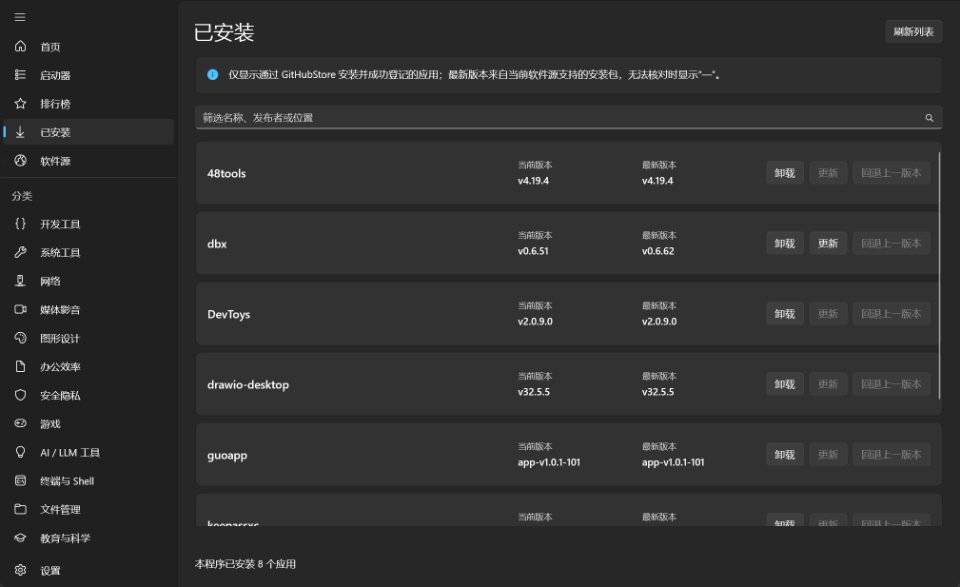Viewport: 960px width, 587px height.
Task: Open the 设置 settings page
Action: (x=88, y=570)
